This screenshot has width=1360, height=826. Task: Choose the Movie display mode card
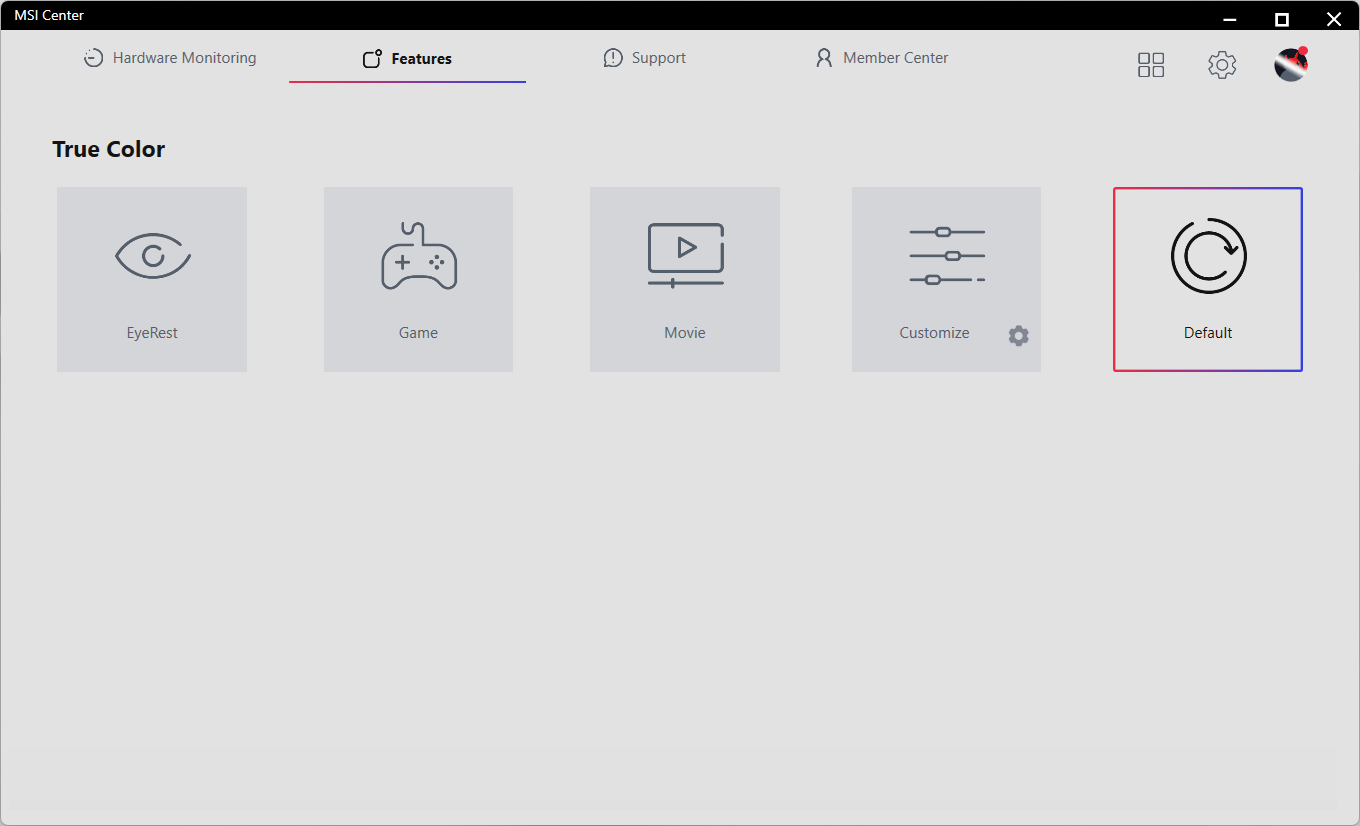[685, 279]
